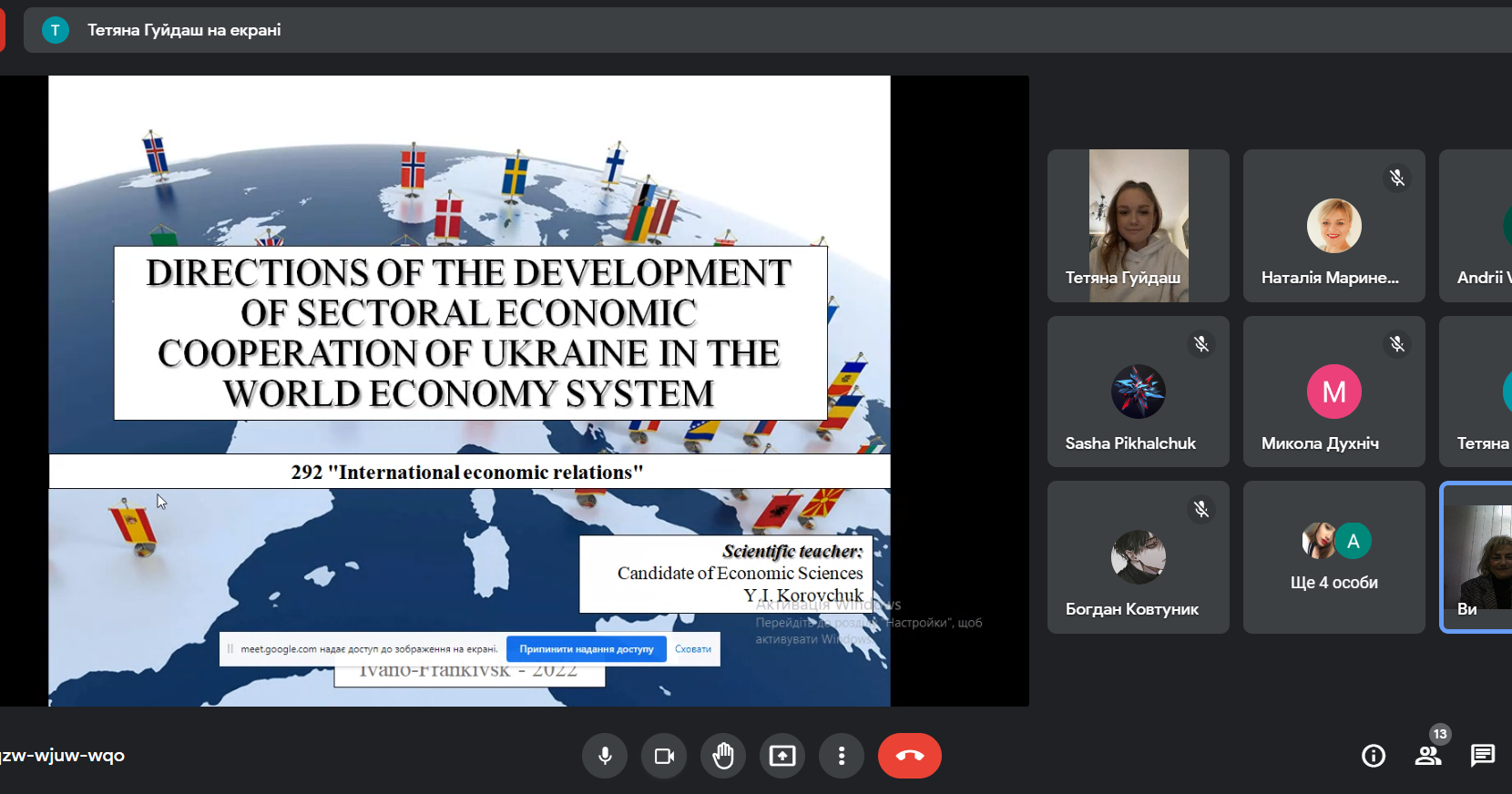Select Тетяна Гуйдаш video tile
The height and width of the screenshot is (794, 1512).
(1139, 225)
